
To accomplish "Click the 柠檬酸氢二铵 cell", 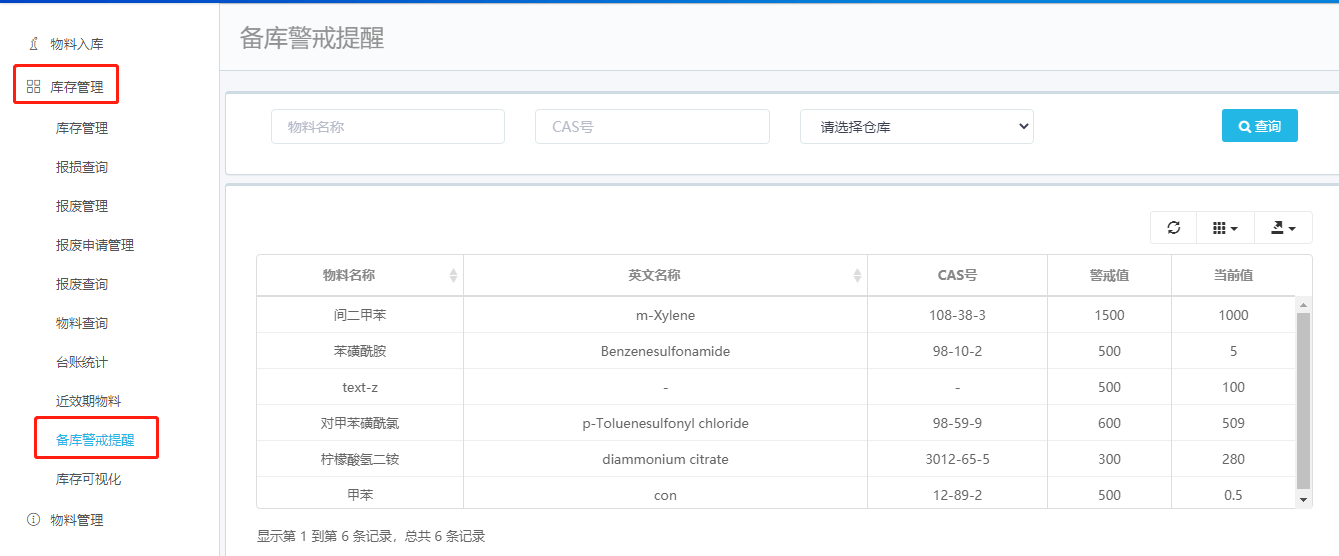I will point(360,459).
